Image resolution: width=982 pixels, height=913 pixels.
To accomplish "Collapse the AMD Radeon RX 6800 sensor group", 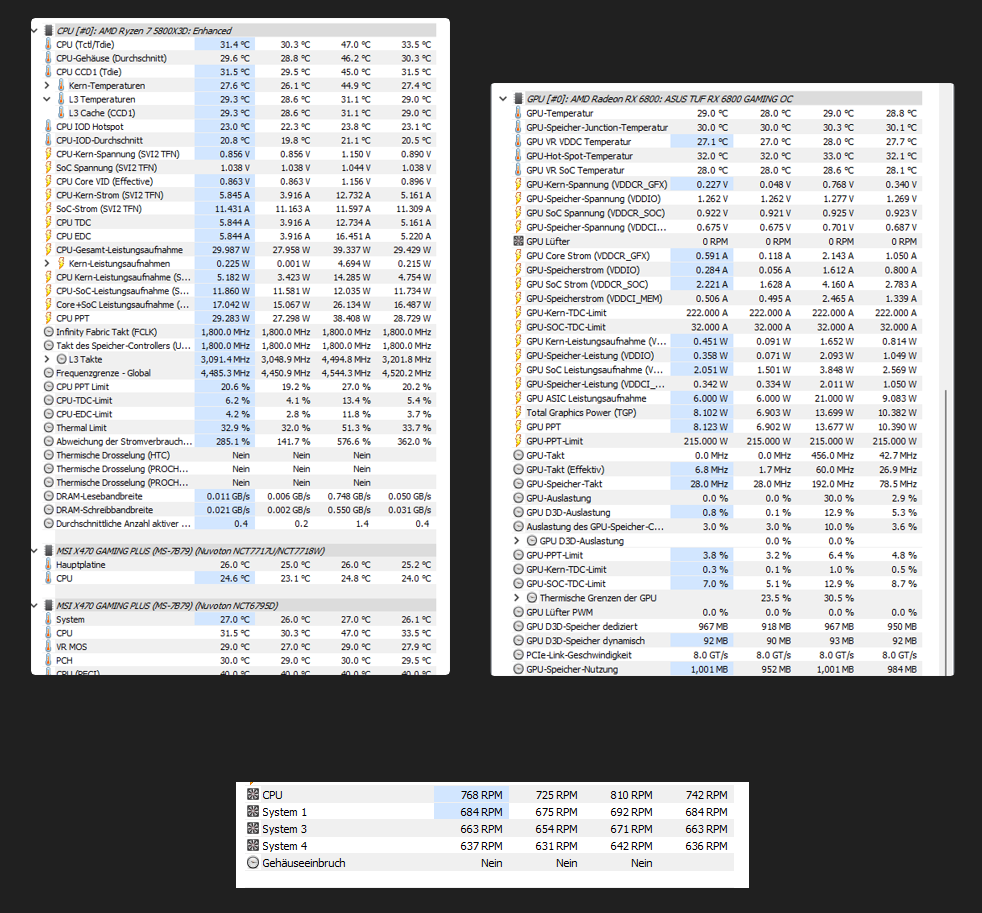I will click(x=503, y=98).
